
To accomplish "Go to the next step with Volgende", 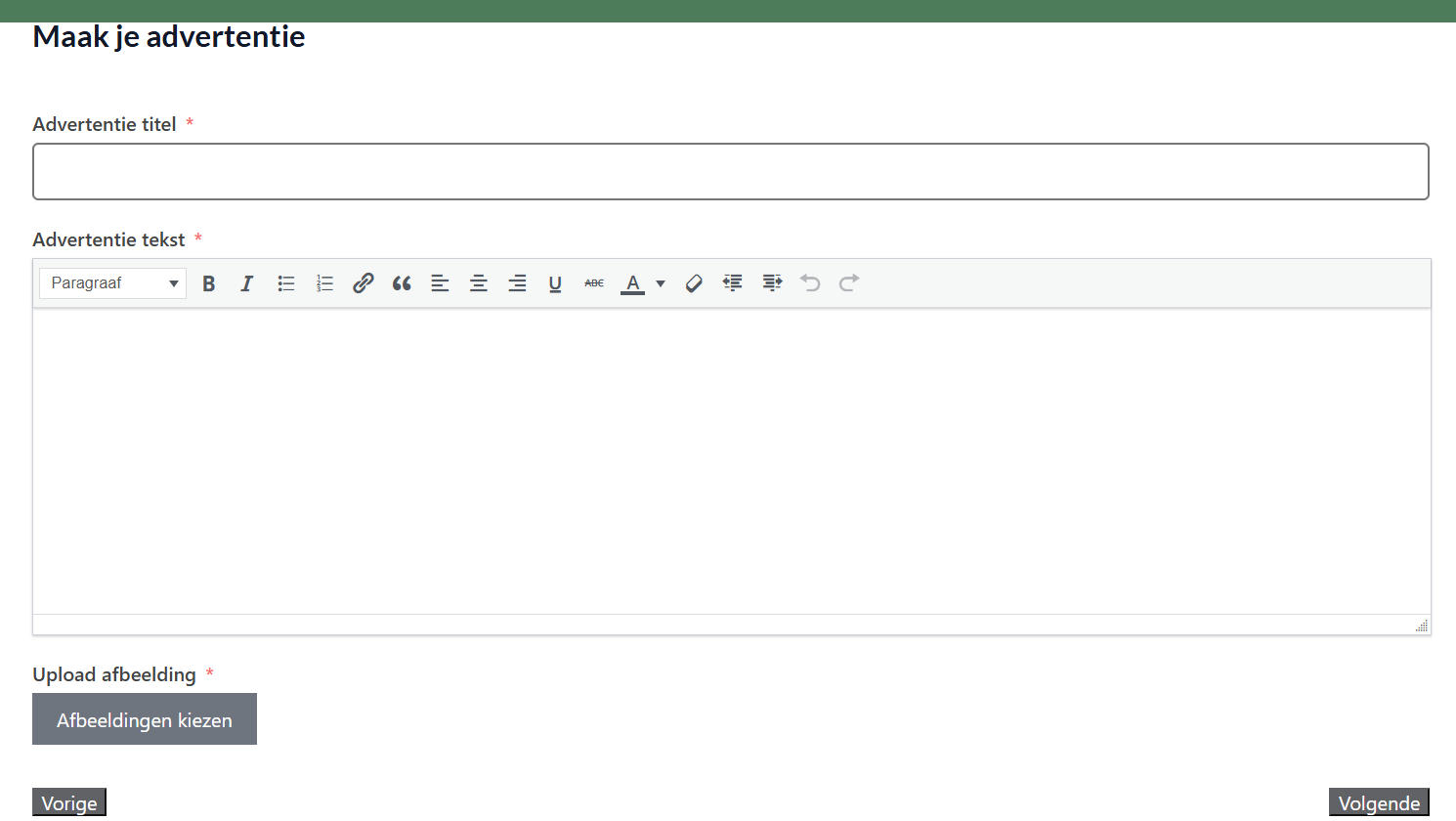I will [1378, 802].
